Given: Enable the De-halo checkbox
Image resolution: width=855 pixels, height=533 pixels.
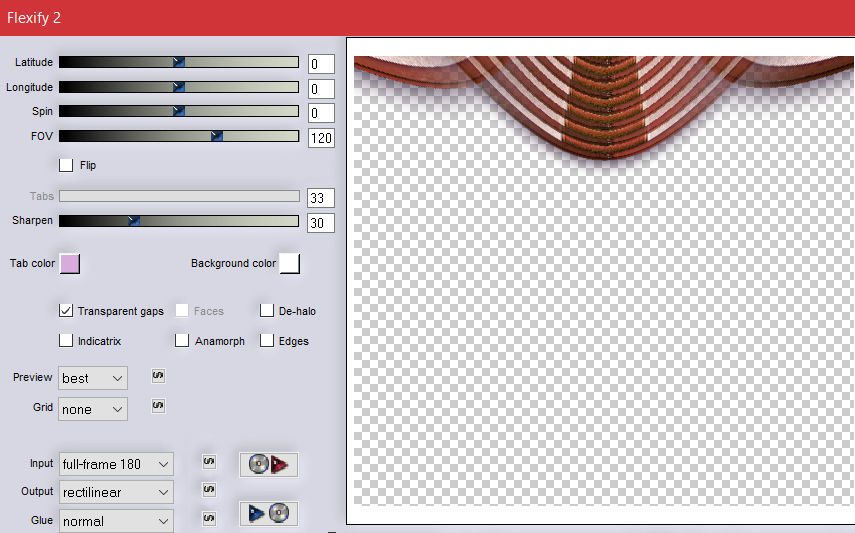Looking at the screenshot, I should pyautogui.click(x=267, y=310).
